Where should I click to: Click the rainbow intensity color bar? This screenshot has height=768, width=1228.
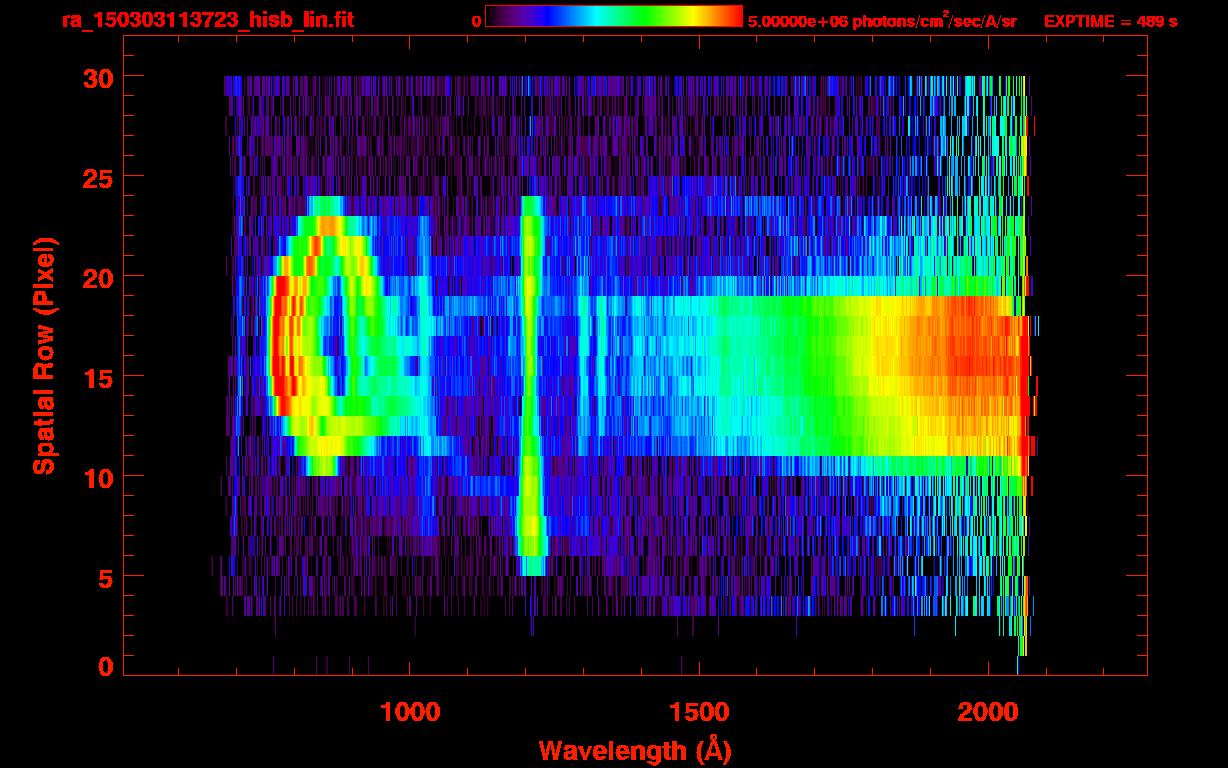click(614, 17)
